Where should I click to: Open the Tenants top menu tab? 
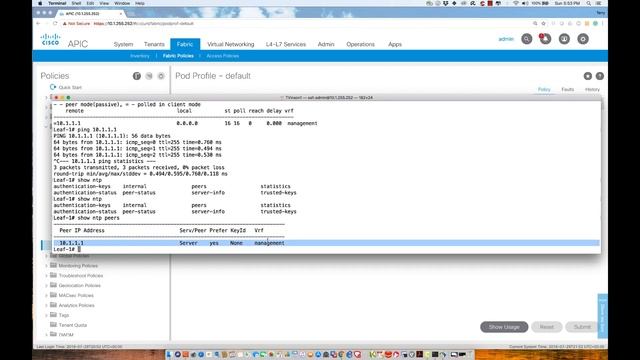point(154,44)
